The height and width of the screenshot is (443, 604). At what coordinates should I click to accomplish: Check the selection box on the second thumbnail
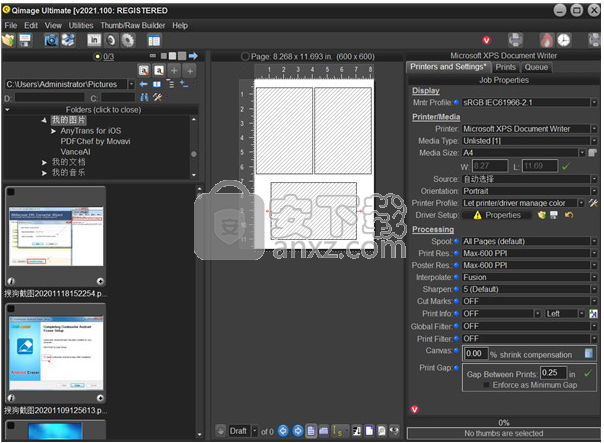[11, 309]
